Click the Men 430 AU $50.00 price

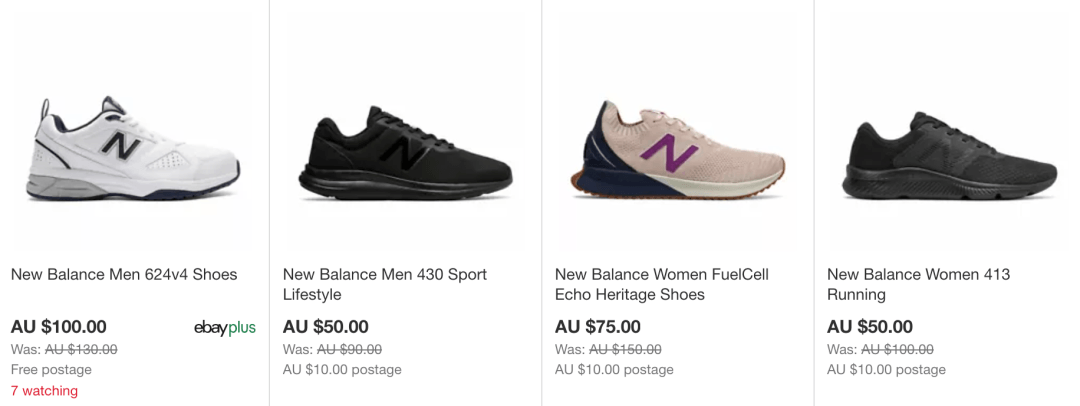pos(326,327)
